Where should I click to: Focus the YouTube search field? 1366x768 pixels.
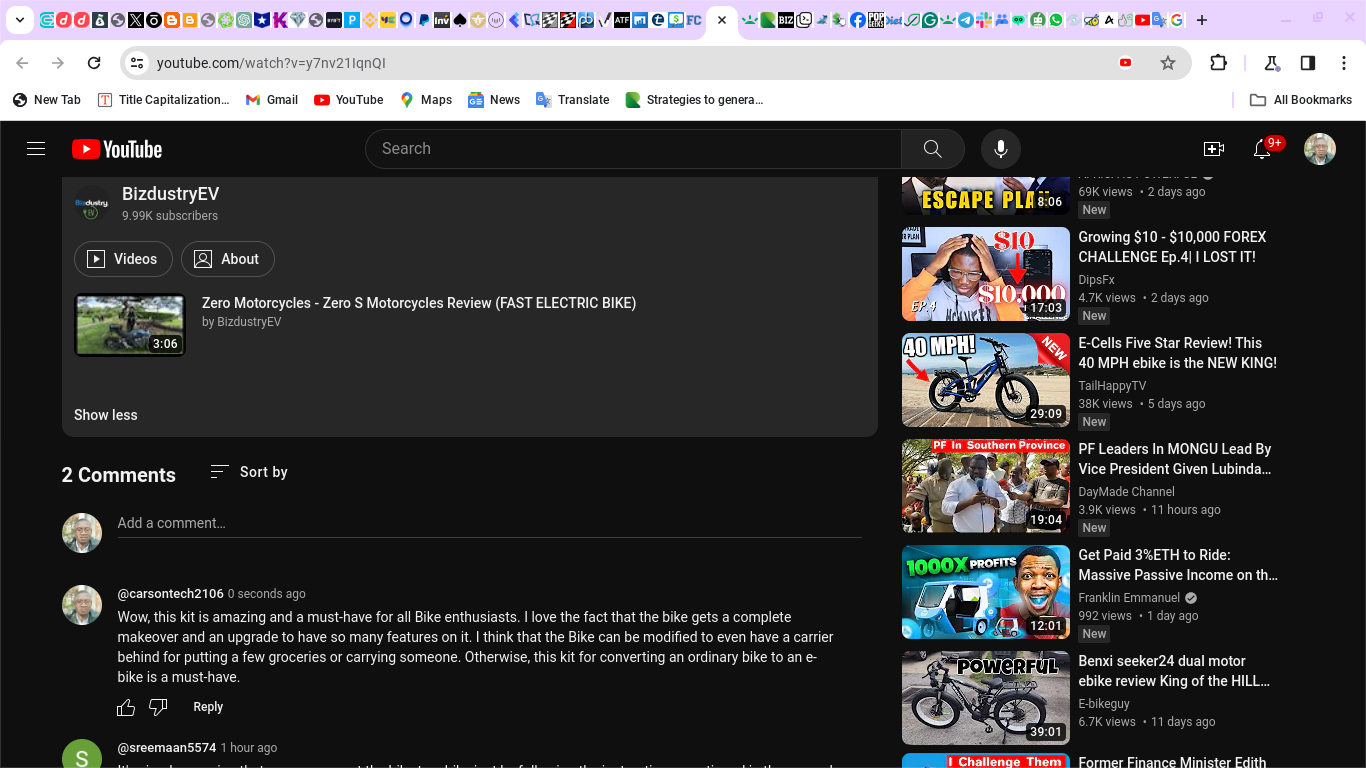(x=633, y=149)
